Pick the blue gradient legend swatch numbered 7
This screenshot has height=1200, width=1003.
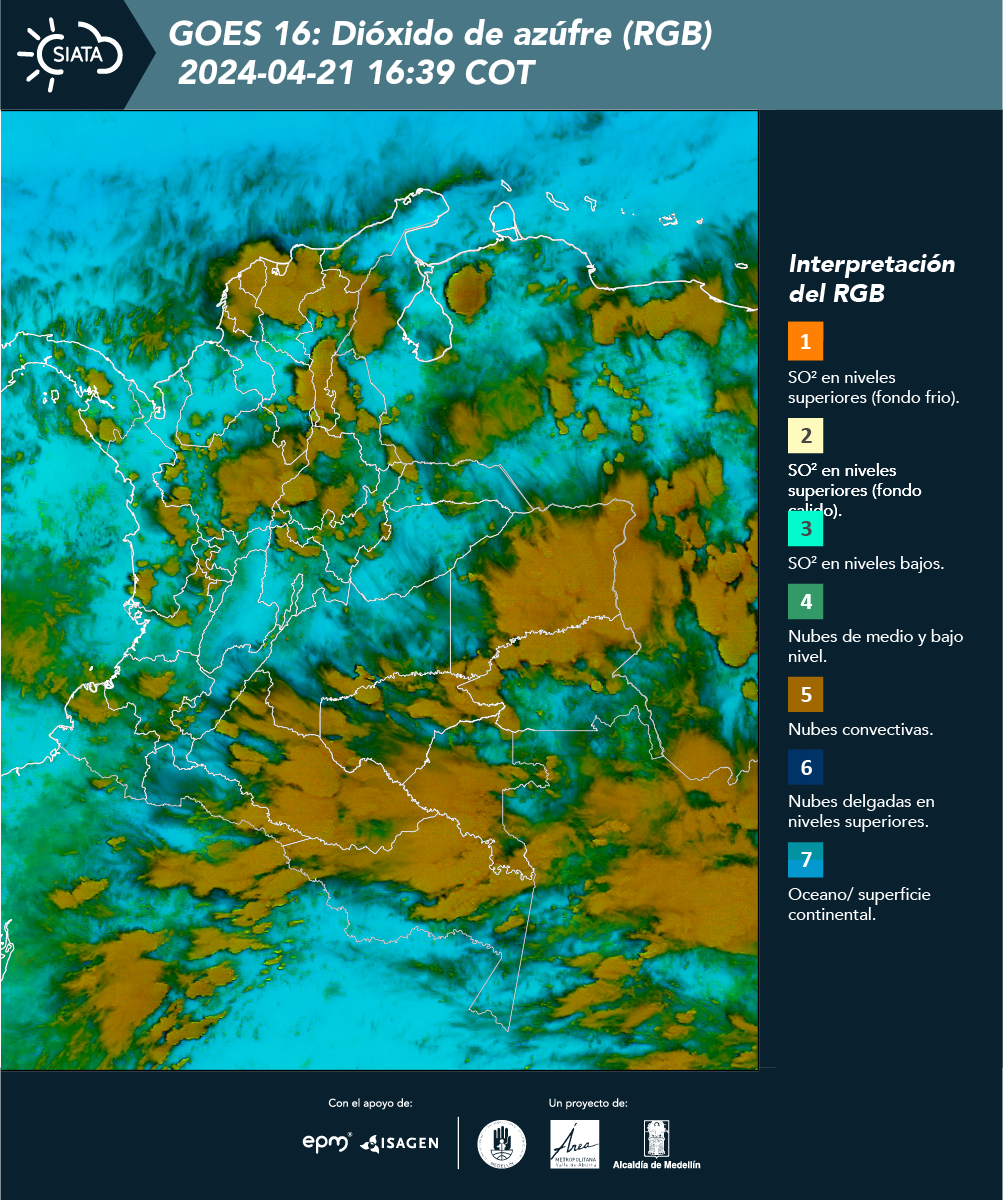point(805,860)
